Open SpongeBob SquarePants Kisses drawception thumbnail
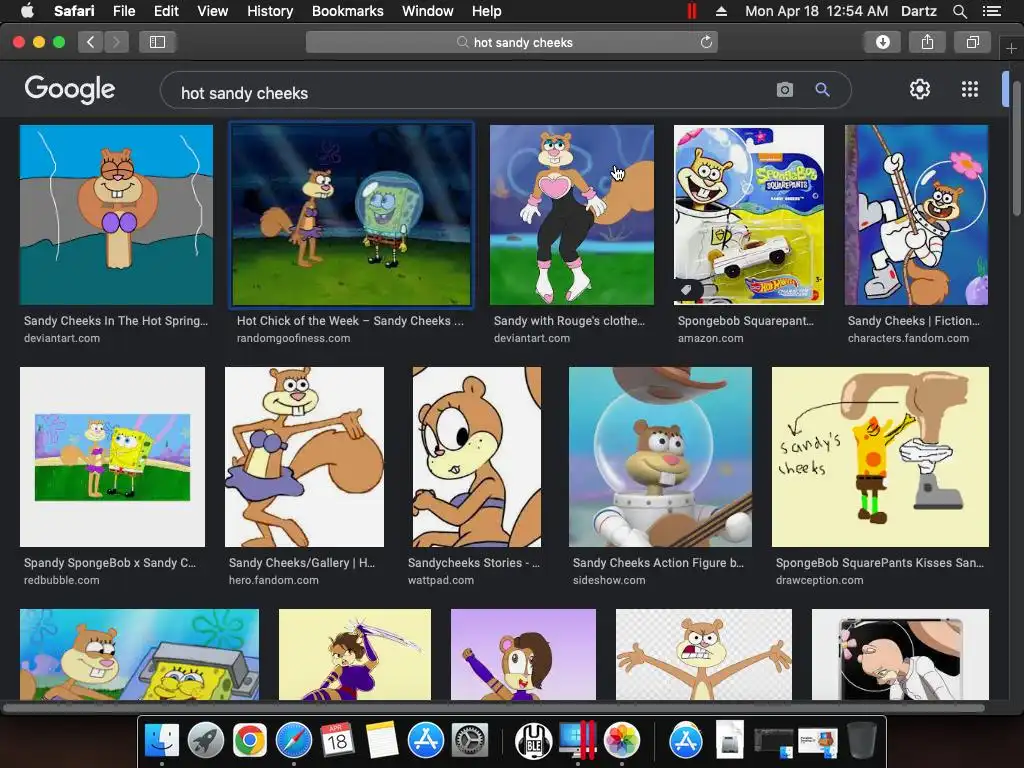This screenshot has height=768, width=1024. pos(880,457)
